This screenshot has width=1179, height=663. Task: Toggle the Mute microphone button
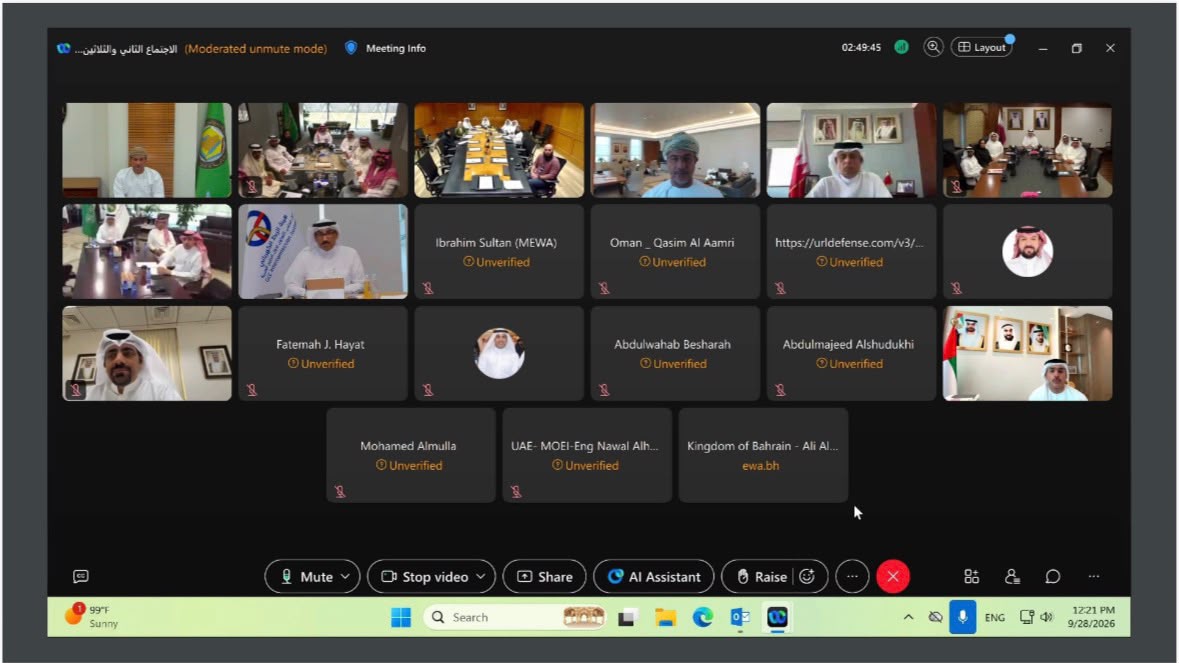point(308,577)
